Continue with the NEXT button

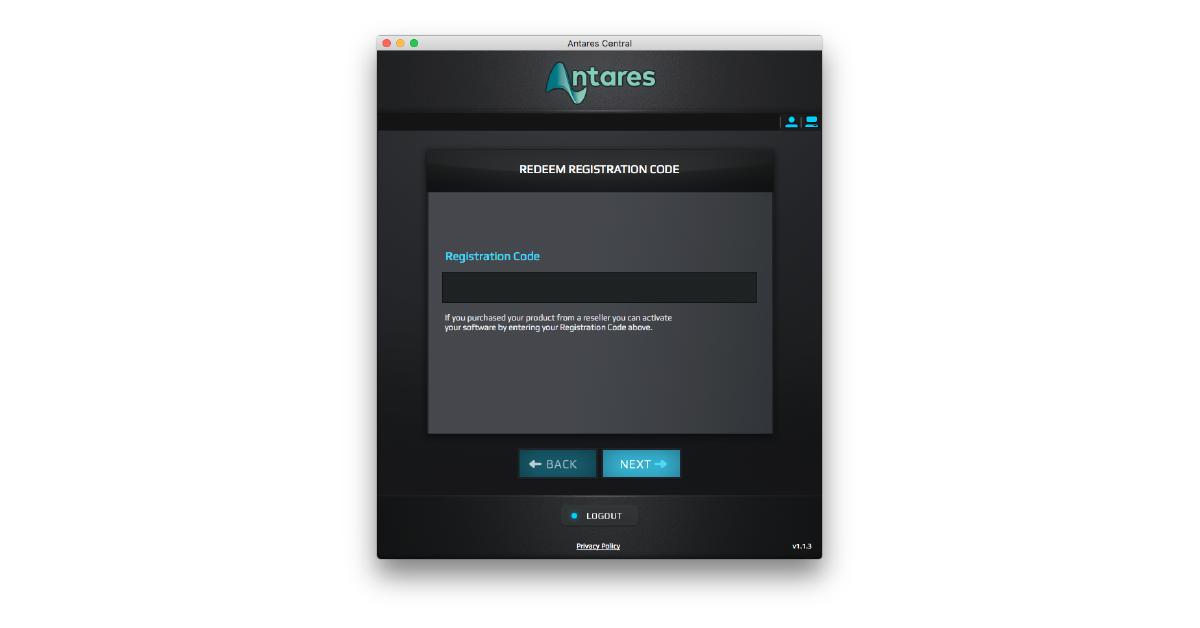(641, 464)
